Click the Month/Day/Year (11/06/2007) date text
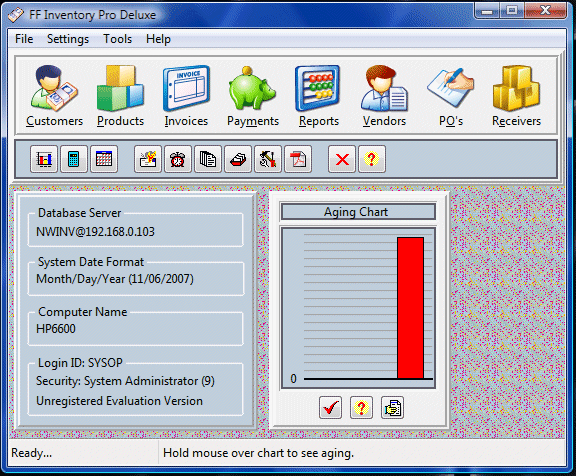576x476 pixels. (115, 279)
